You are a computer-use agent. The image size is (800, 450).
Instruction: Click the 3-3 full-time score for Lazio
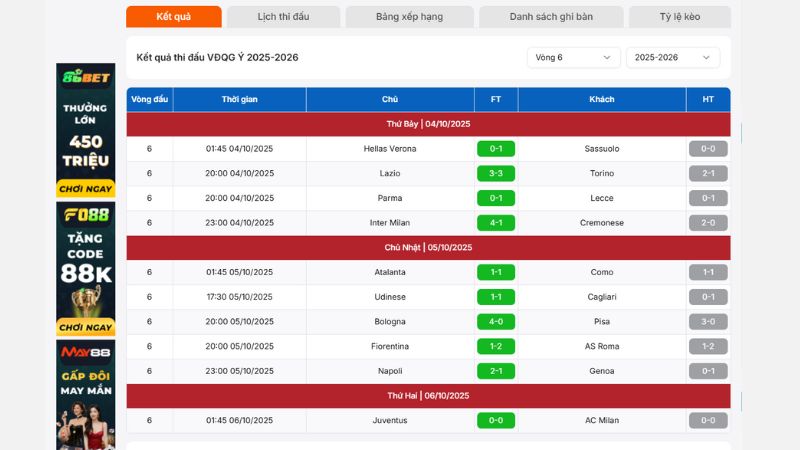tap(496, 174)
